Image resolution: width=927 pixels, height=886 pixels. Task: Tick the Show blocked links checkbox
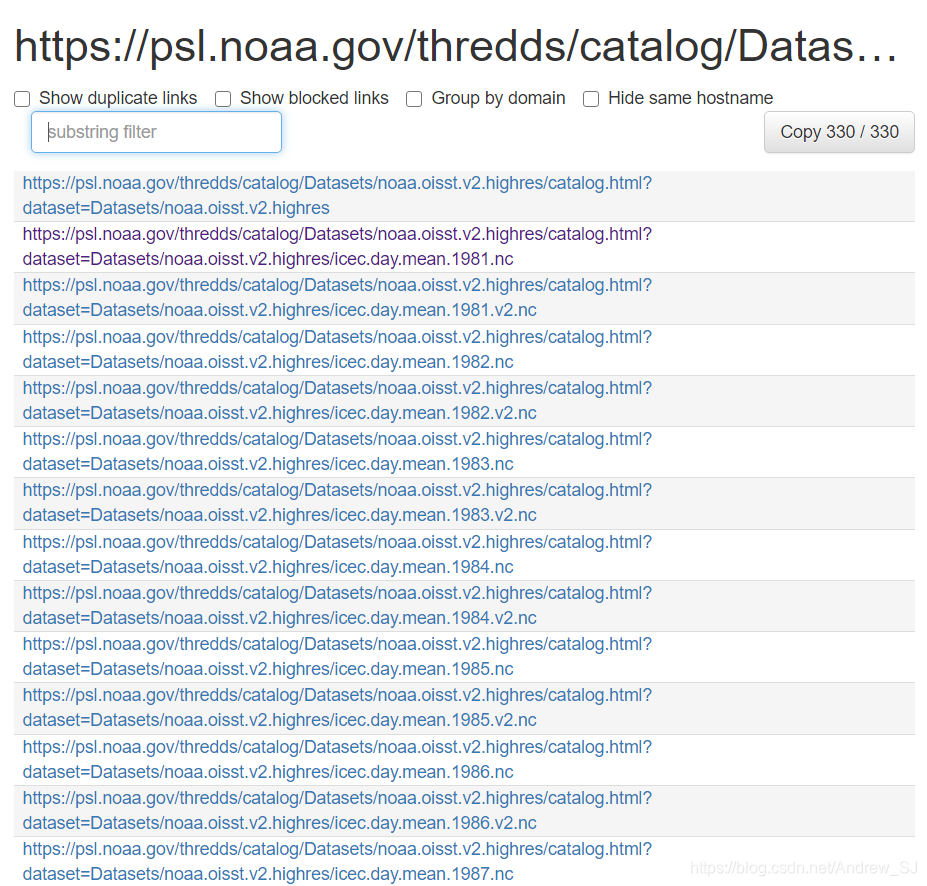click(x=223, y=99)
